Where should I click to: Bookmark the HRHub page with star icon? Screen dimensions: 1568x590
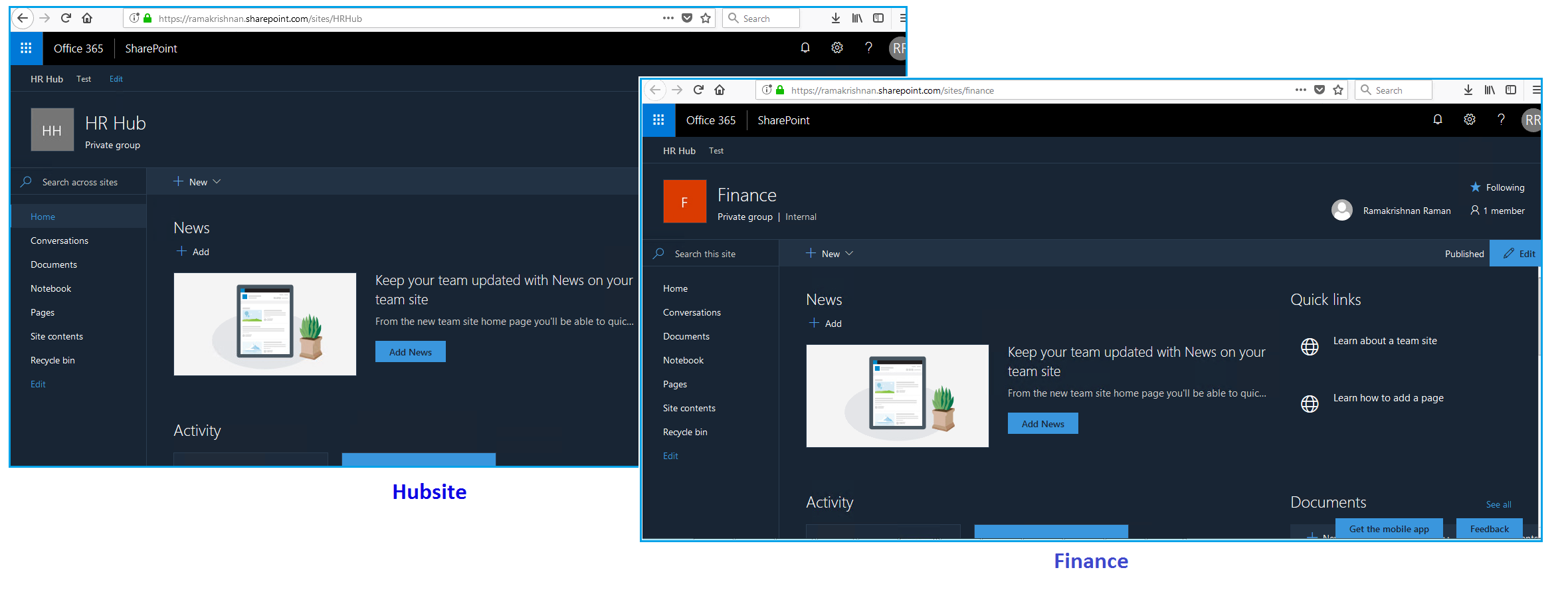click(x=706, y=18)
